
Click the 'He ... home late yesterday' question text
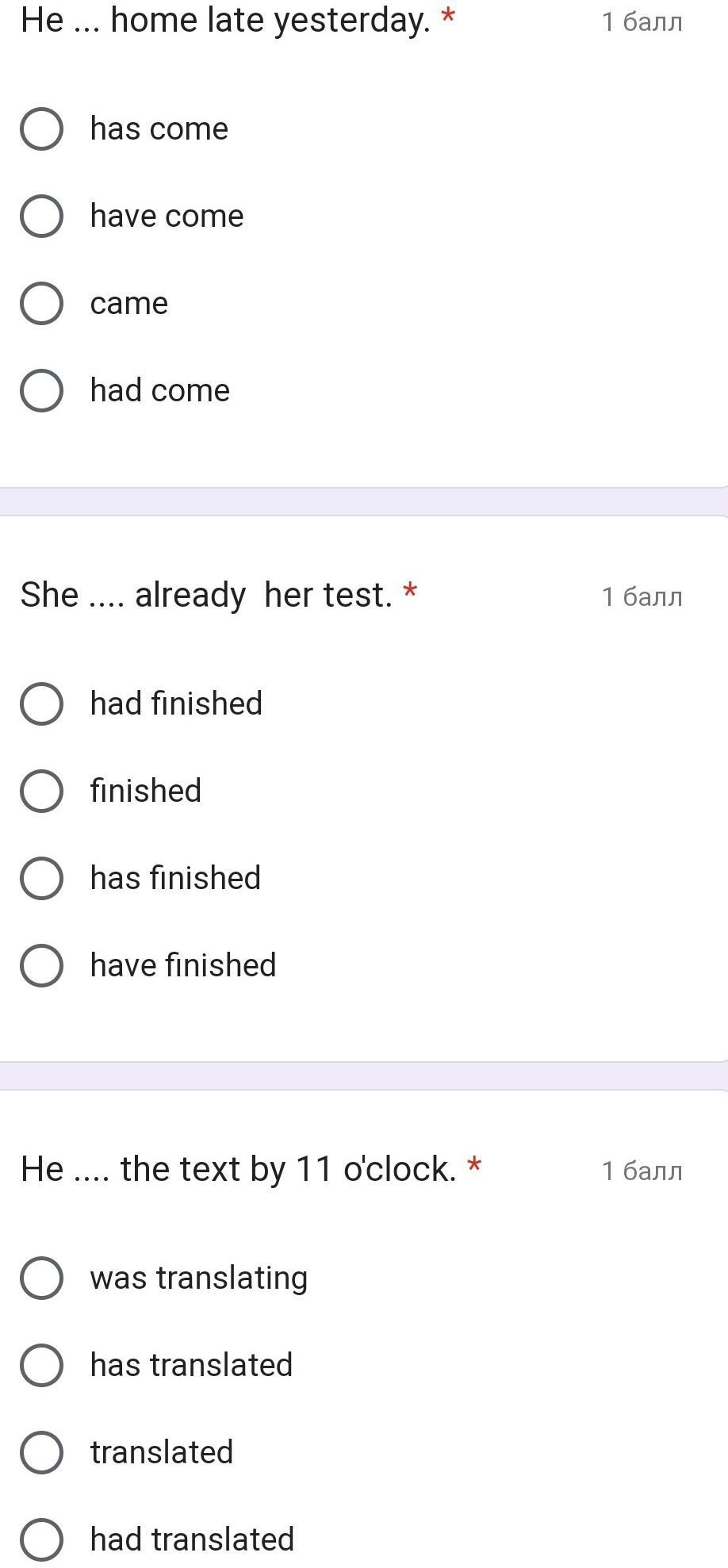click(225, 20)
